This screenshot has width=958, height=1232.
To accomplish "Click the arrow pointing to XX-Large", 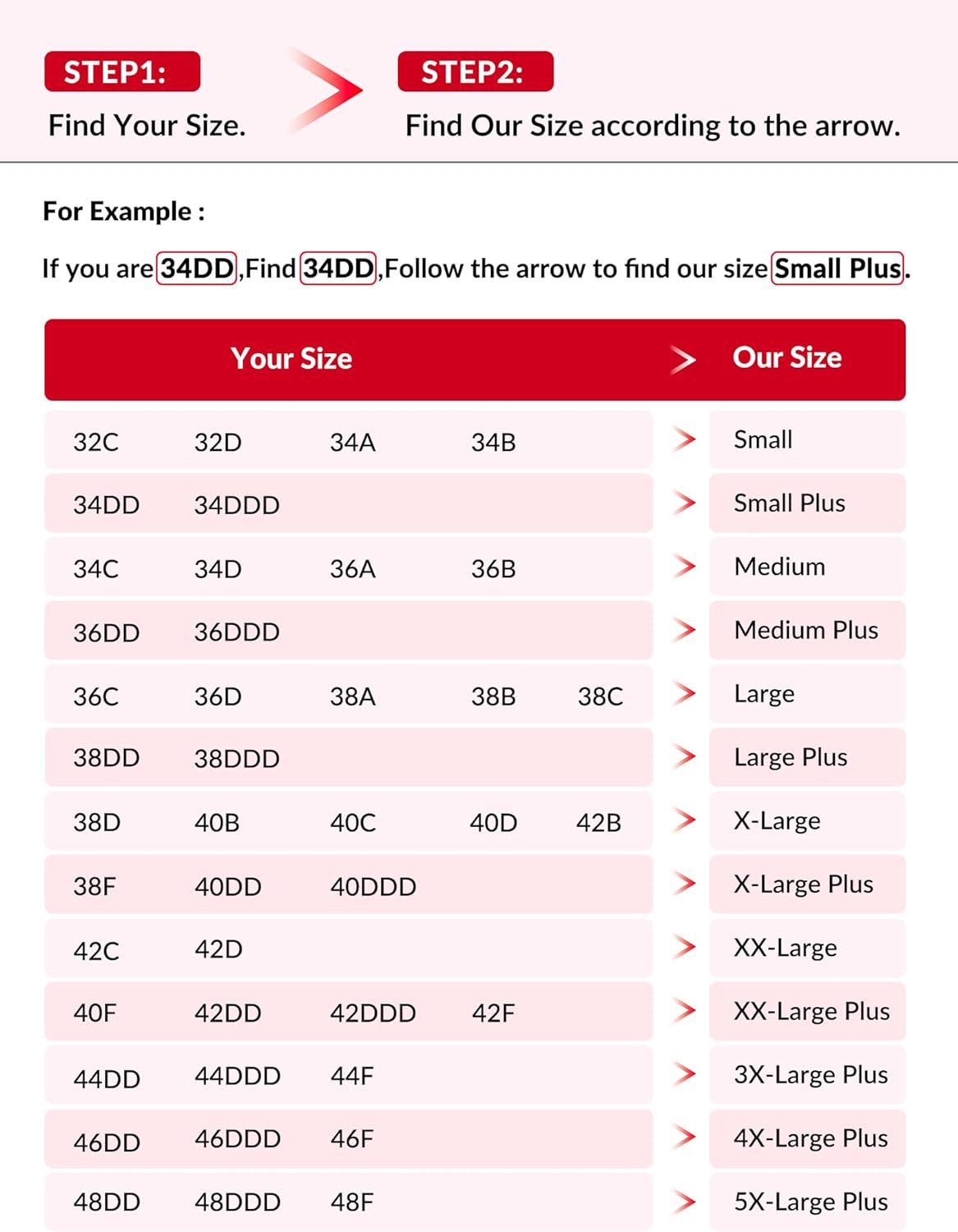I will 684,947.
